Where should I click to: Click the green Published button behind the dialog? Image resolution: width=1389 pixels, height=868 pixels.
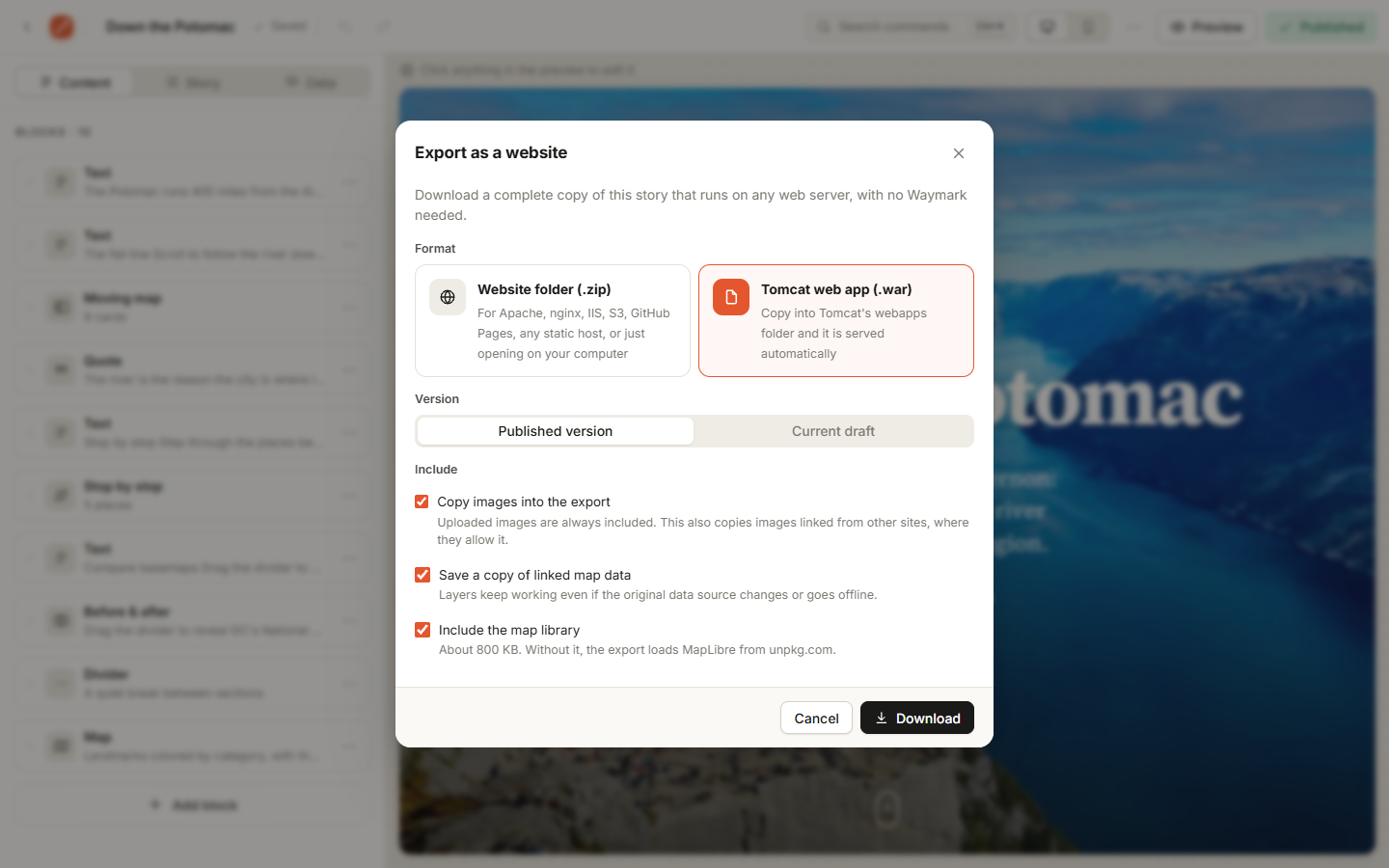click(1321, 27)
